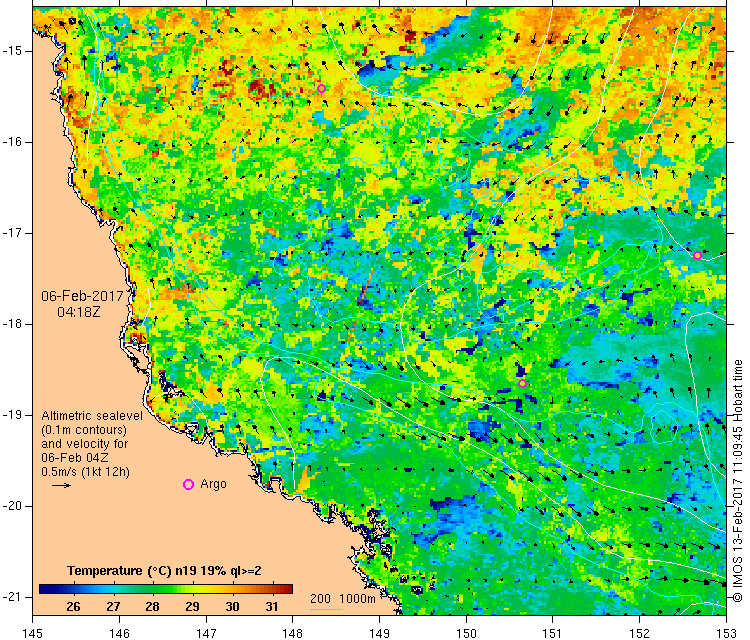Click the longitude label '149'
The height and width of the screenshot is (640, 750).
(x=379, y=633)
